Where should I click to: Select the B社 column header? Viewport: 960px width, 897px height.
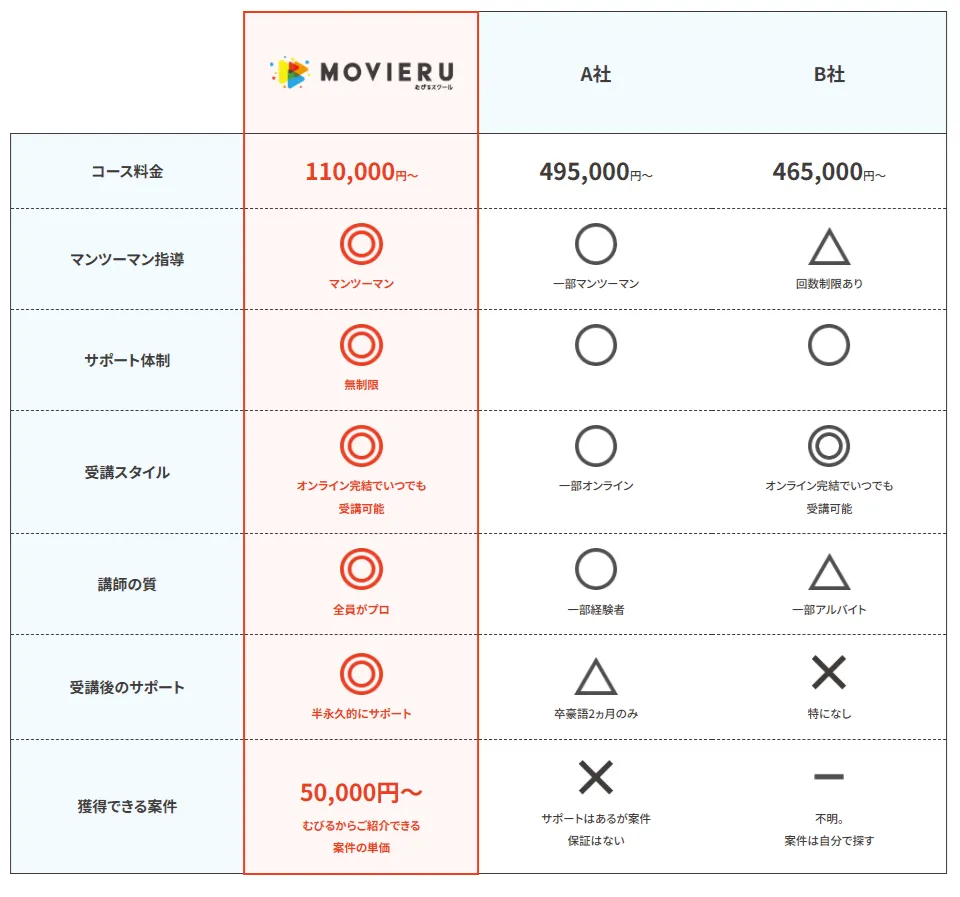point(829,74)
